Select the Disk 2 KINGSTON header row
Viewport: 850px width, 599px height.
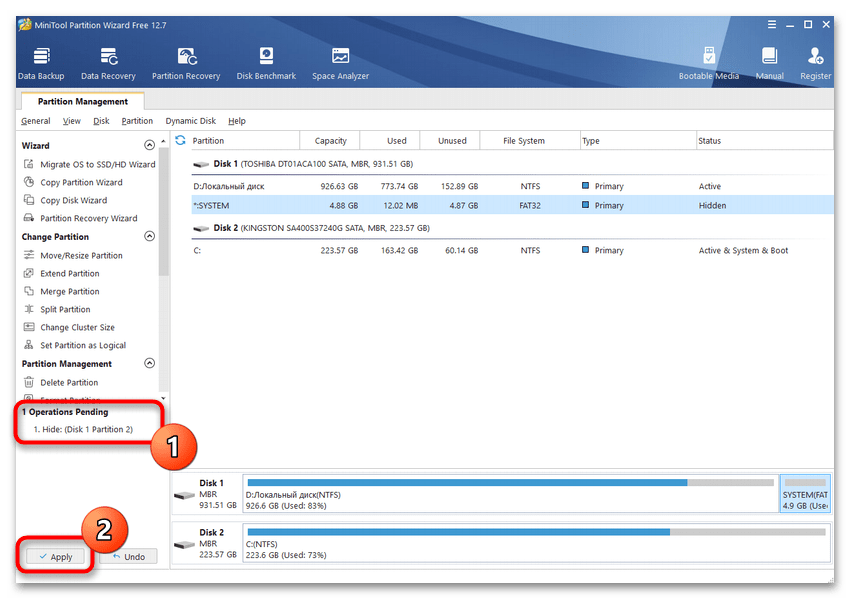512,228
